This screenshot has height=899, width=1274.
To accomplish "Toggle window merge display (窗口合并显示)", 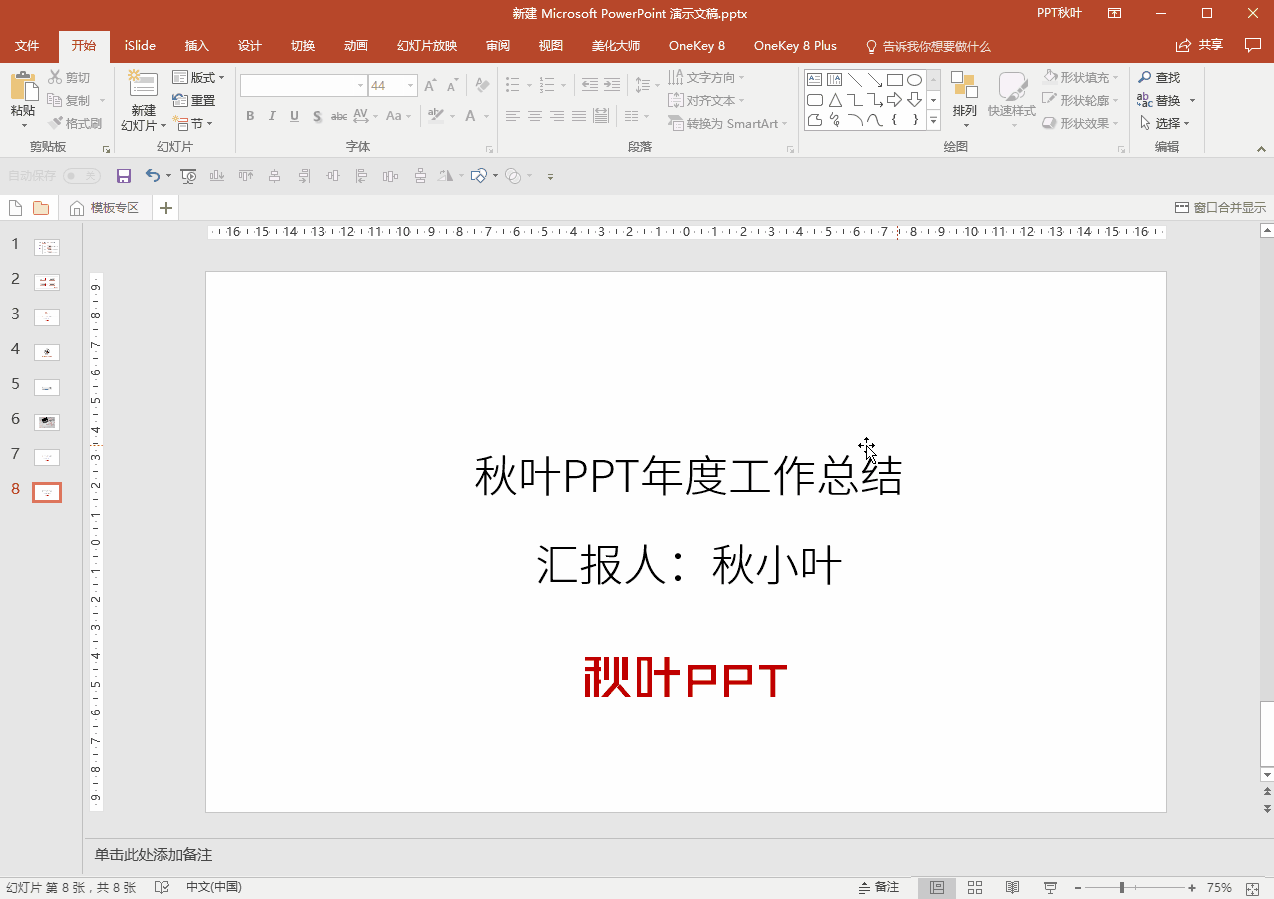I will click(1220, 208).
